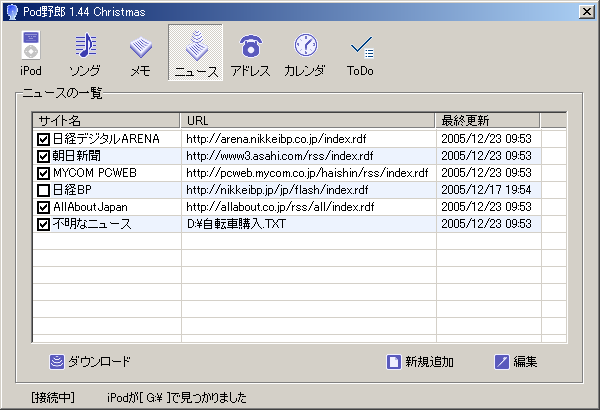Viewport: 600px width, 410px height.
Task: Open the iPod section icon
Action: [x=31, y=53]
